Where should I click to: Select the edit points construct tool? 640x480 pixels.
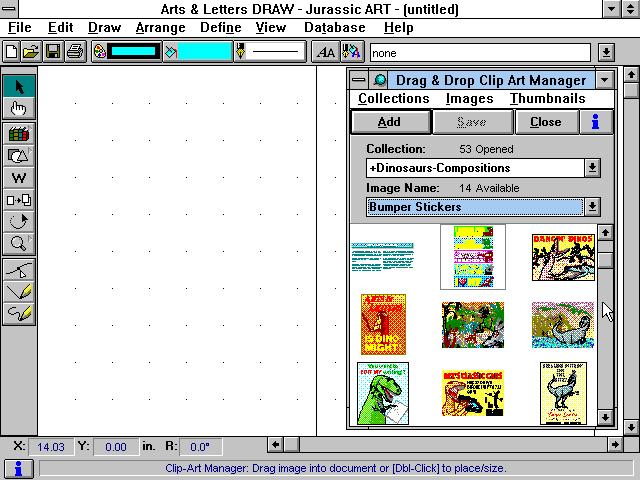click(19, 270)
